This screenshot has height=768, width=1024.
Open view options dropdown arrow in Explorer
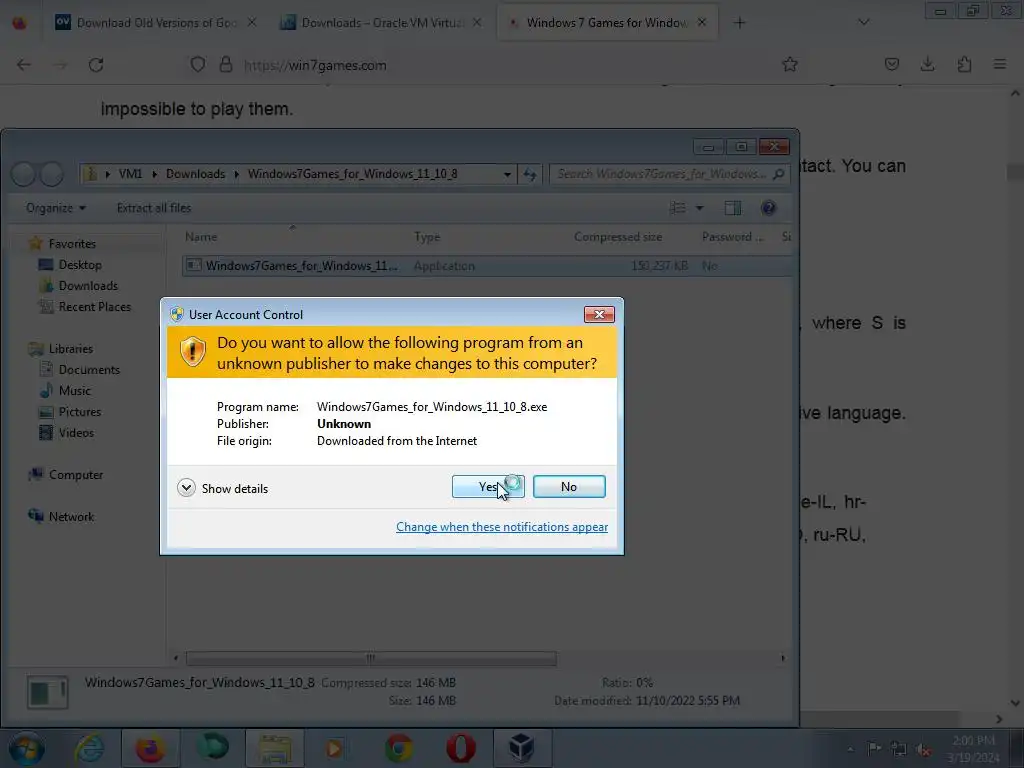tap(699, 208)
